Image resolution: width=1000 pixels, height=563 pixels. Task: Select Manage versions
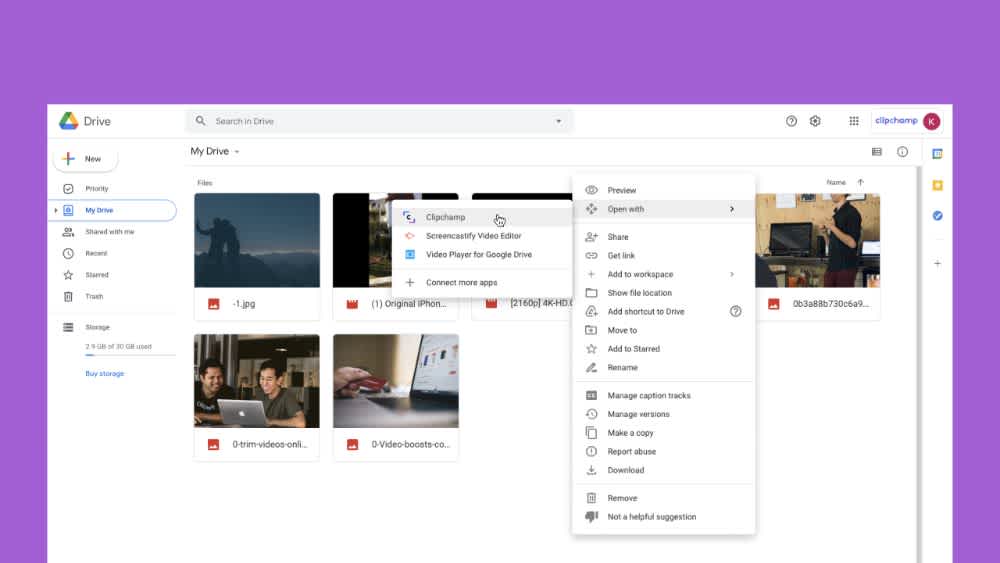click(663, 414)
